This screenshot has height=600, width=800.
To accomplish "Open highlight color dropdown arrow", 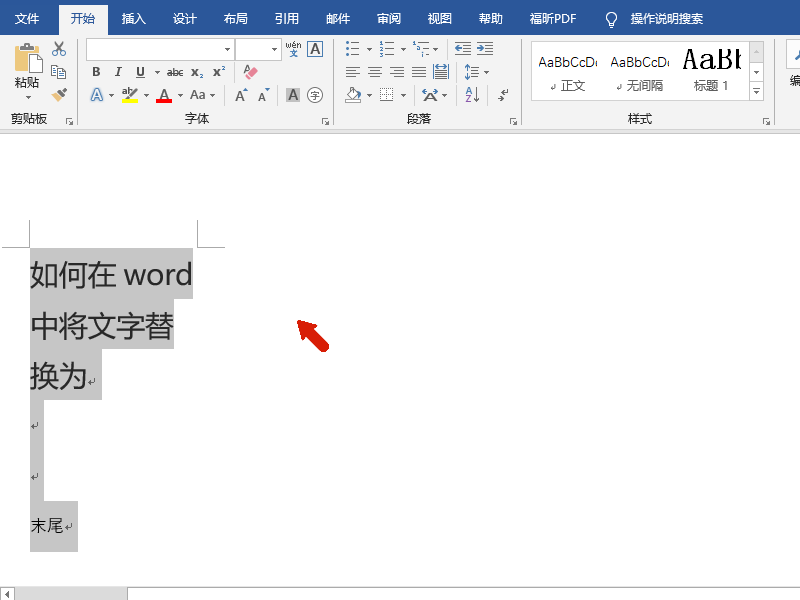I will tap(146, 95).
